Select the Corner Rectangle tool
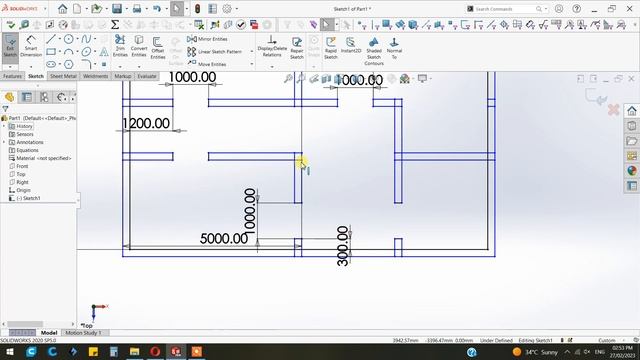The width and height of the screenshot is (640, 360). tap(51, 52)
